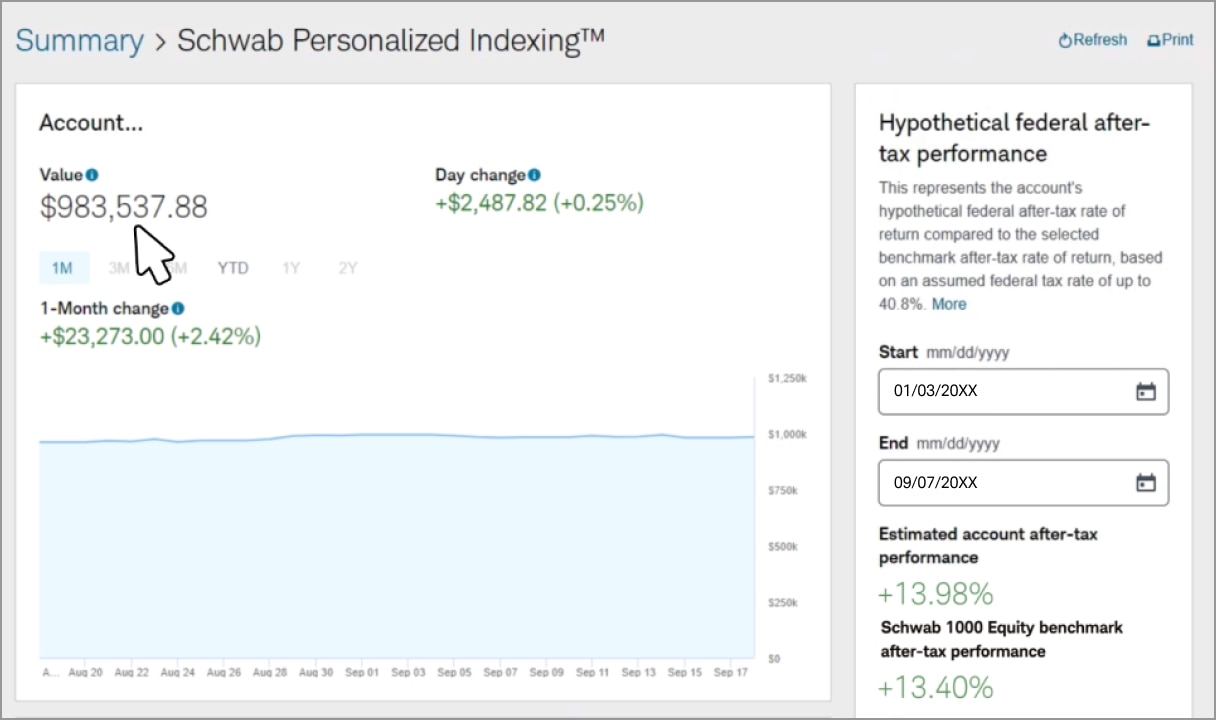Click the Aug 26 date label

tap(223, 673)
